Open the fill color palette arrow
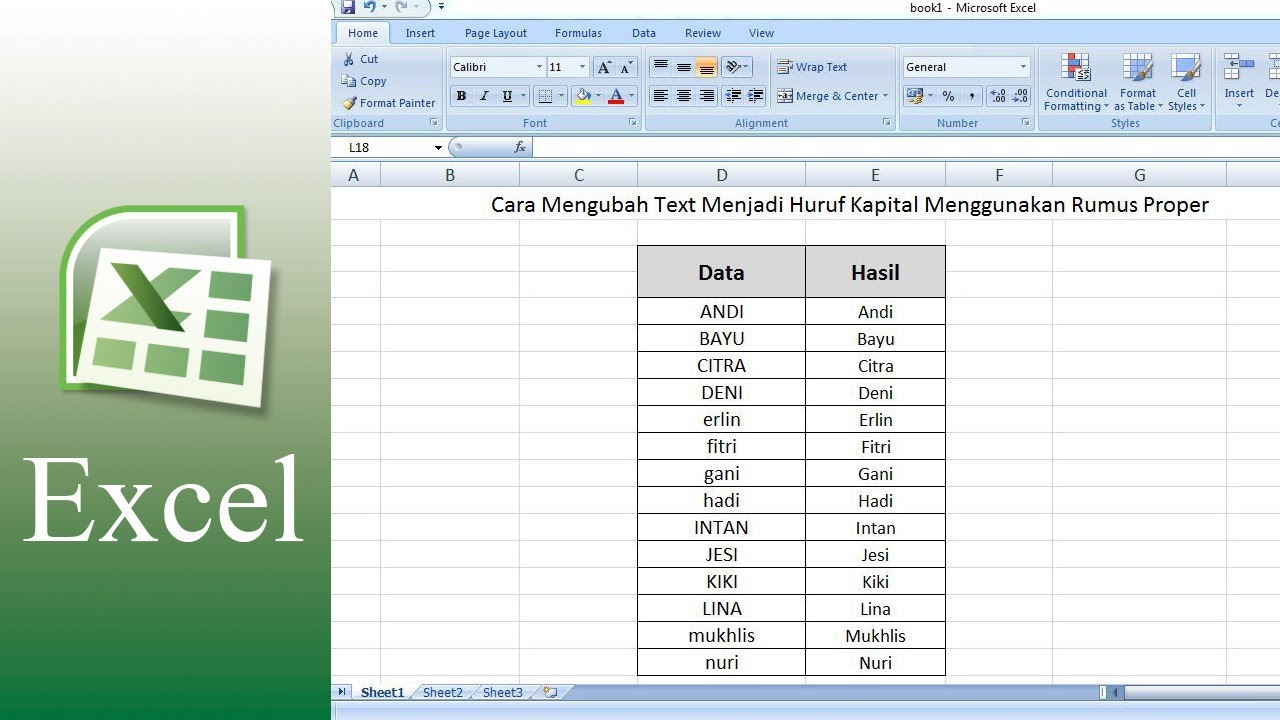The width and height of the screenshot is (1280, 720). click(x=598, y=96)
